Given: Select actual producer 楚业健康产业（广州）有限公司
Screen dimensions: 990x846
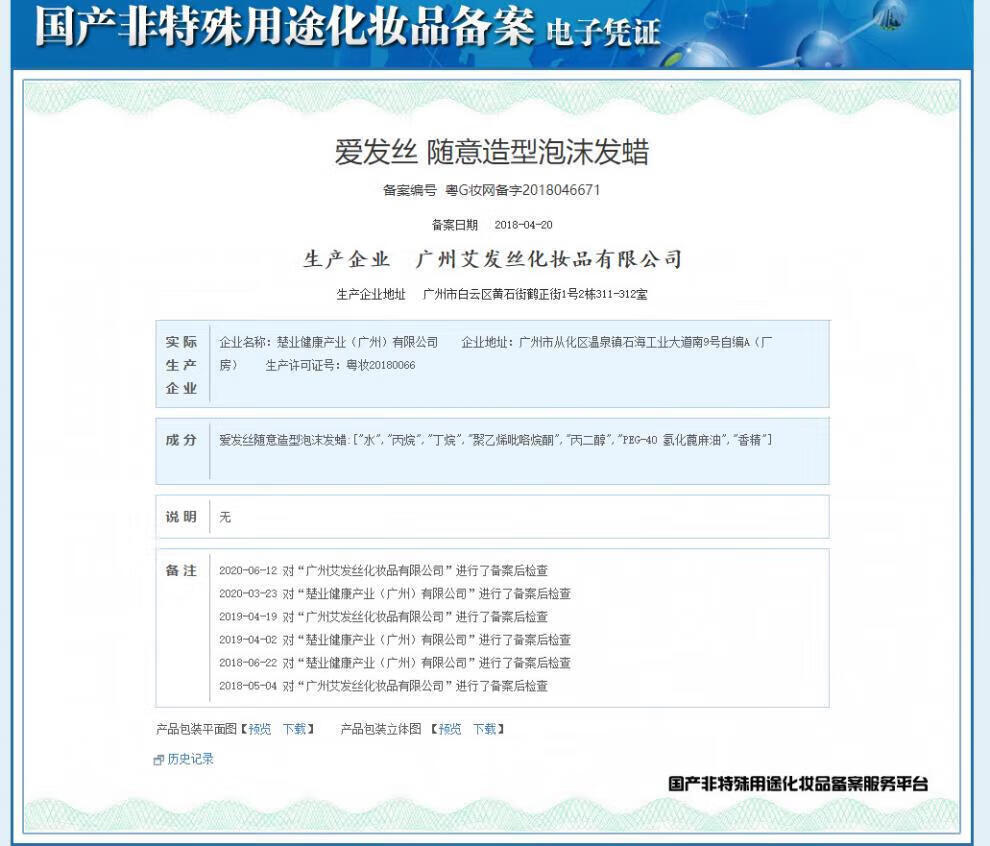Looking at the screenshot, I should [357, 342].
